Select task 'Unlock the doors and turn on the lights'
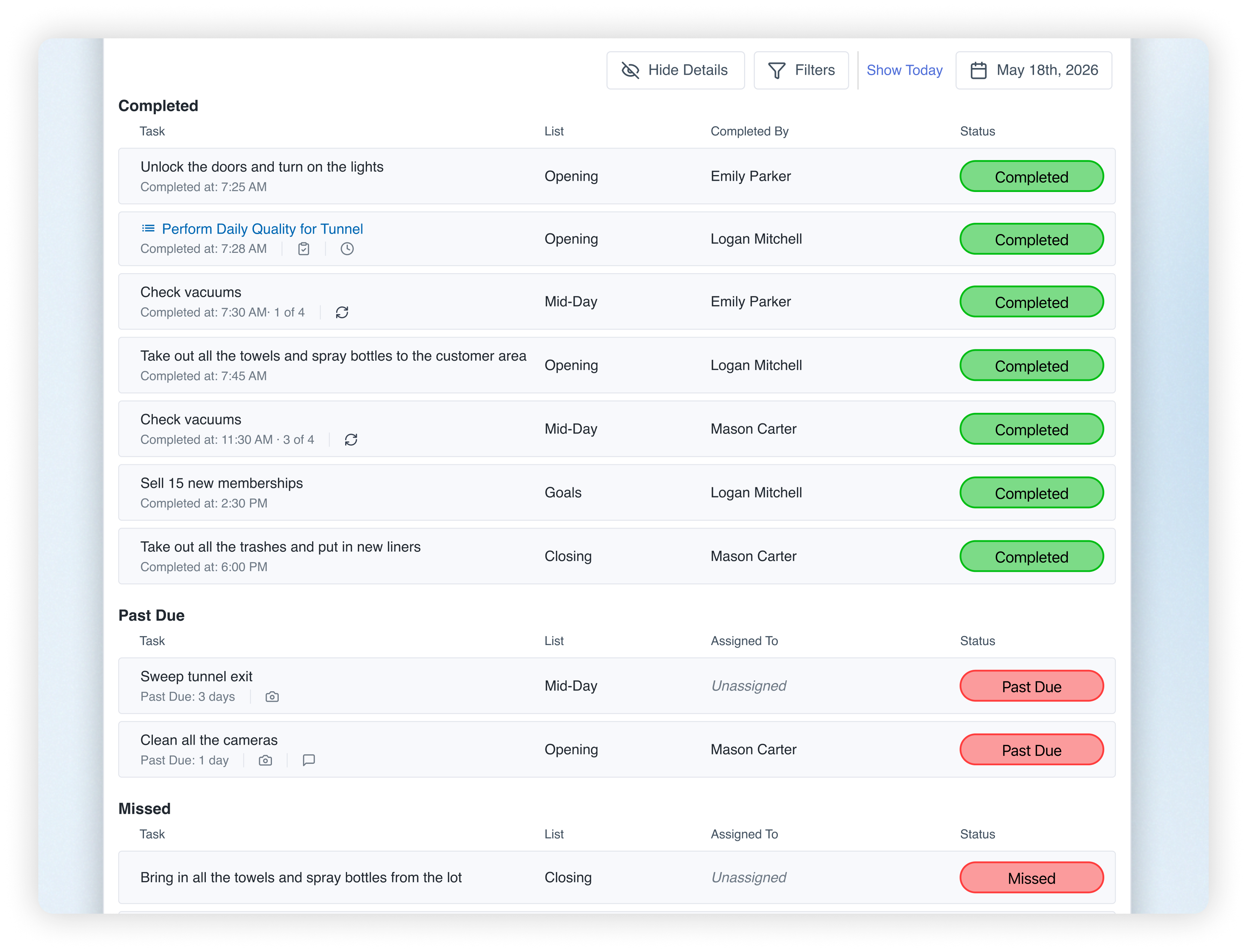 pyautogui.click(x=616, y=176)
